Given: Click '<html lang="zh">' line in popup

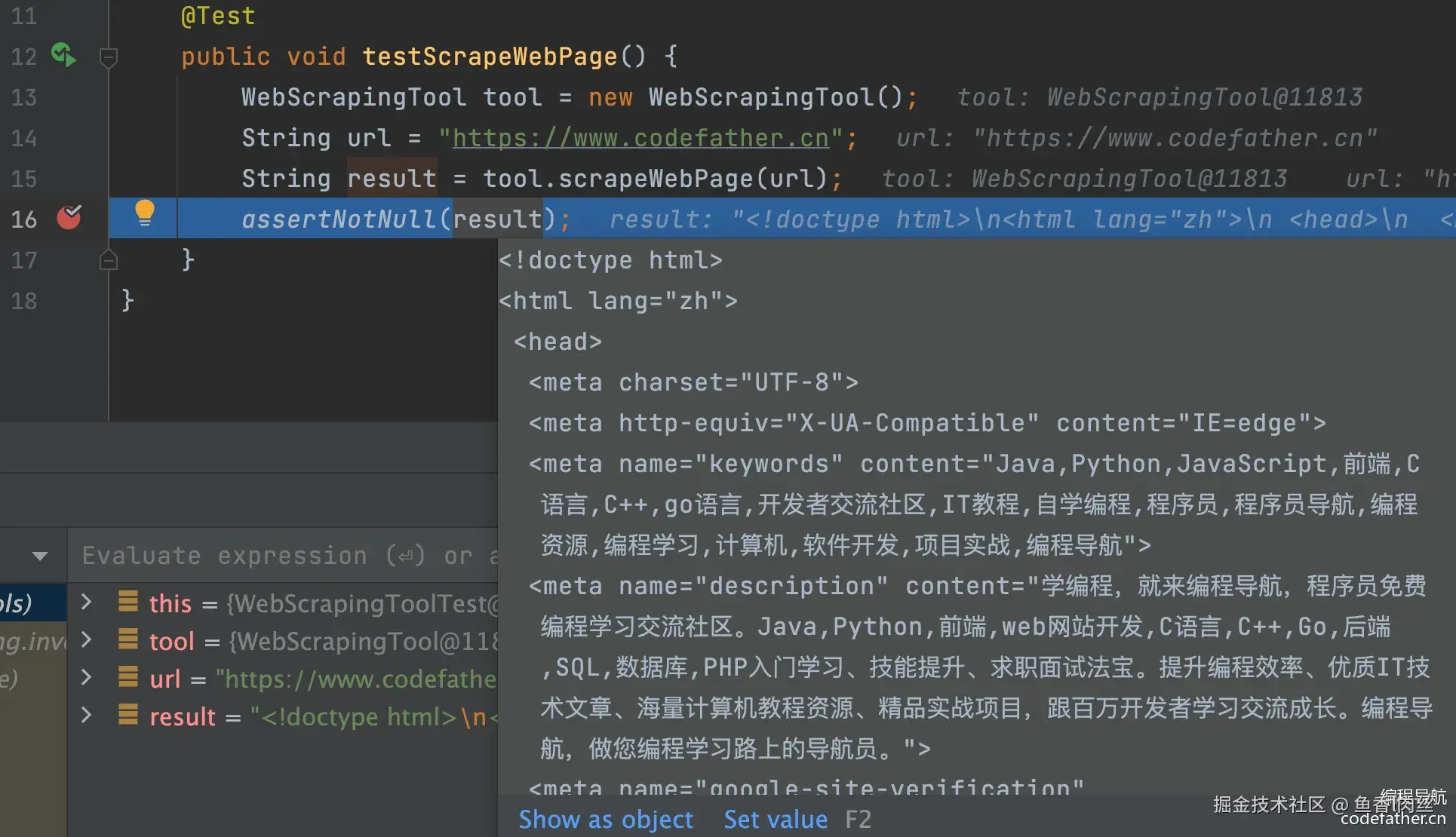Looking at the screenshot, I should 618,301.
